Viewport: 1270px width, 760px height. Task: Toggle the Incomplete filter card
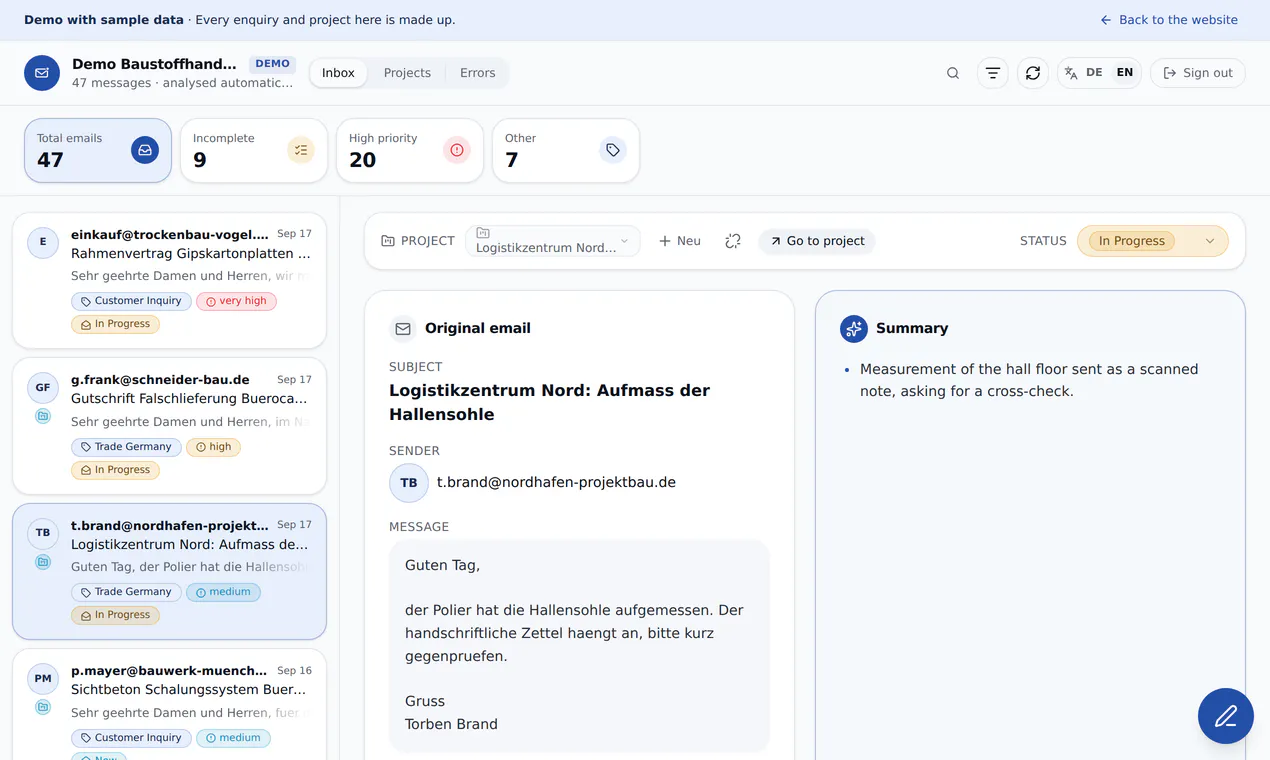254,150
